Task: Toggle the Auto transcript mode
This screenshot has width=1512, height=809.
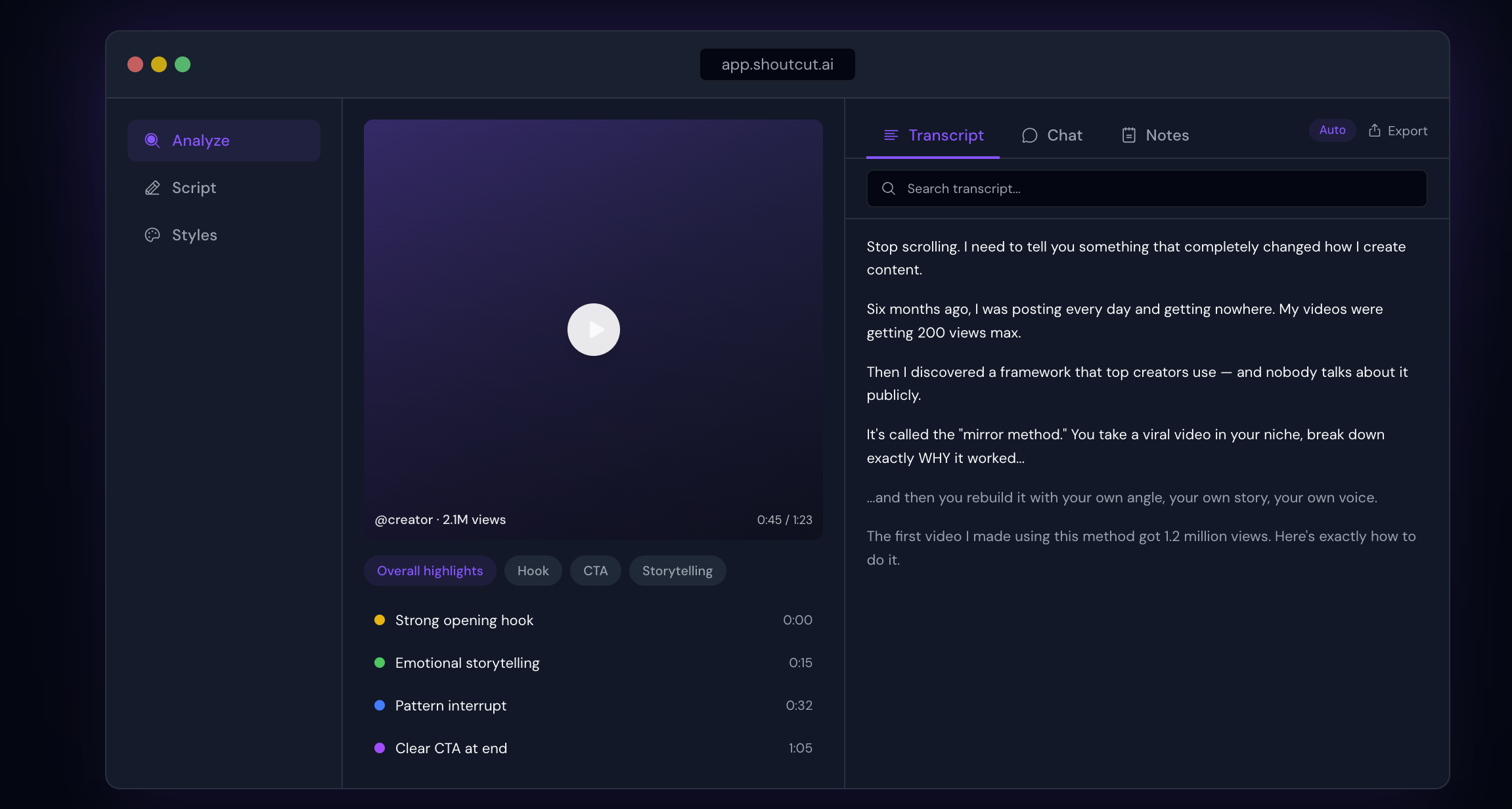Action: (x=1331, y=130)
